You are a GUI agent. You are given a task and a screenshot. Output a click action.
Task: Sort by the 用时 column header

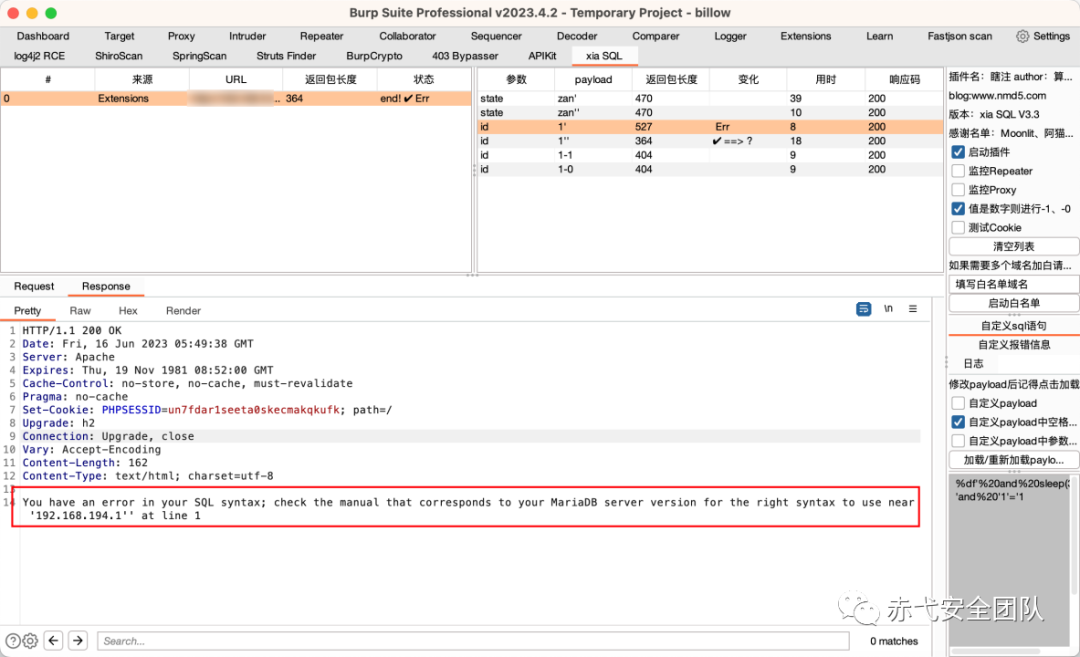click(x=825, y=79)
